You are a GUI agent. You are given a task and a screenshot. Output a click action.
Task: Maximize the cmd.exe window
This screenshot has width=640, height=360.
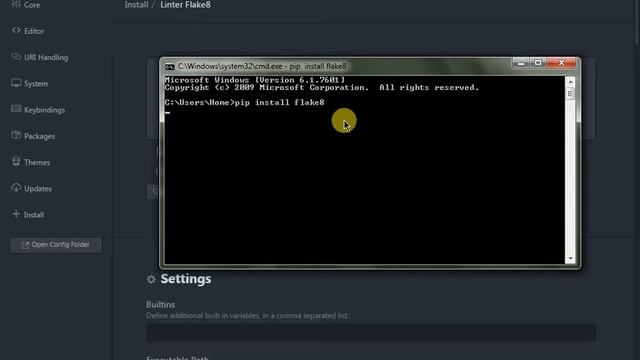coord(538,63)
